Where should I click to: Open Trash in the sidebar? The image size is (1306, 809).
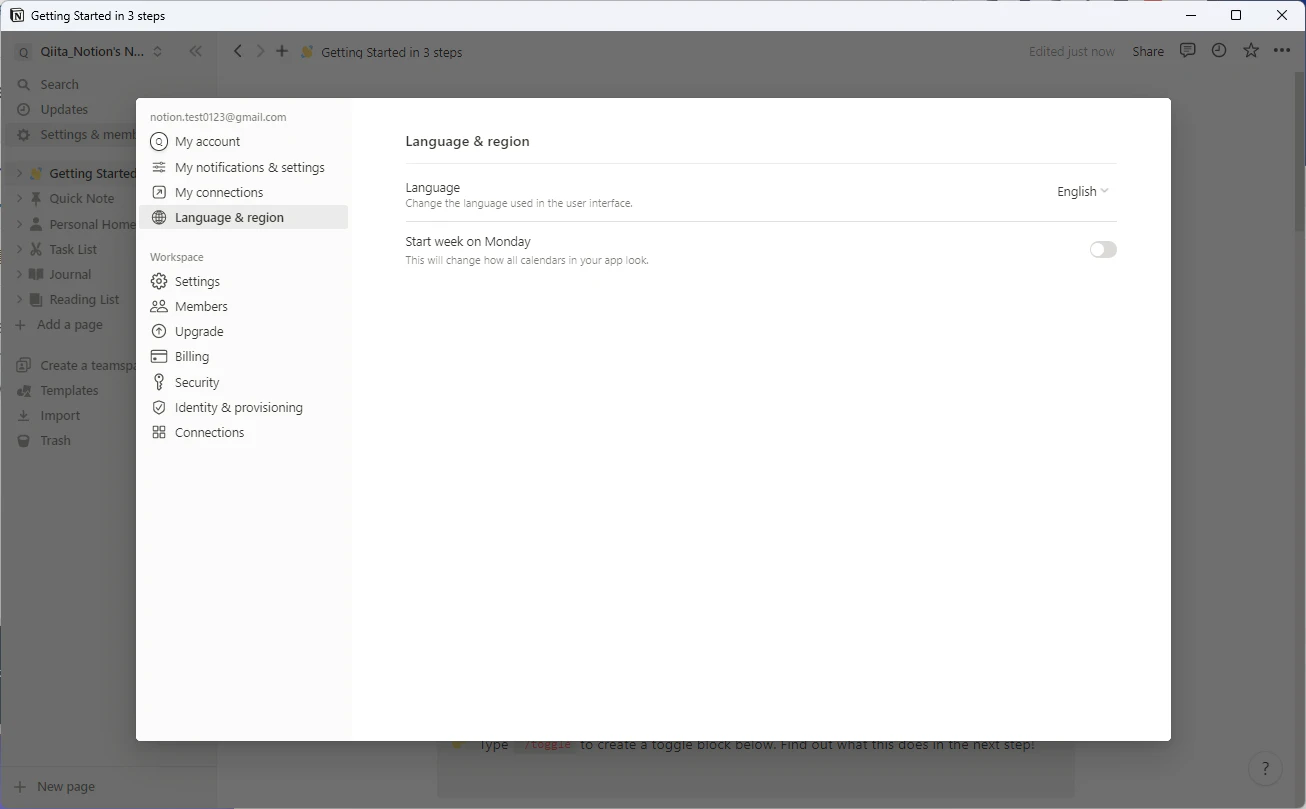[55, 441]
